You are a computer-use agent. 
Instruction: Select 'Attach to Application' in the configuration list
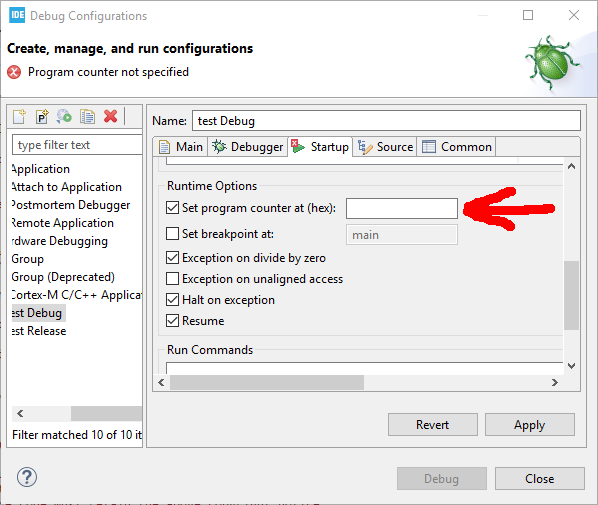[x=67, y=187]
